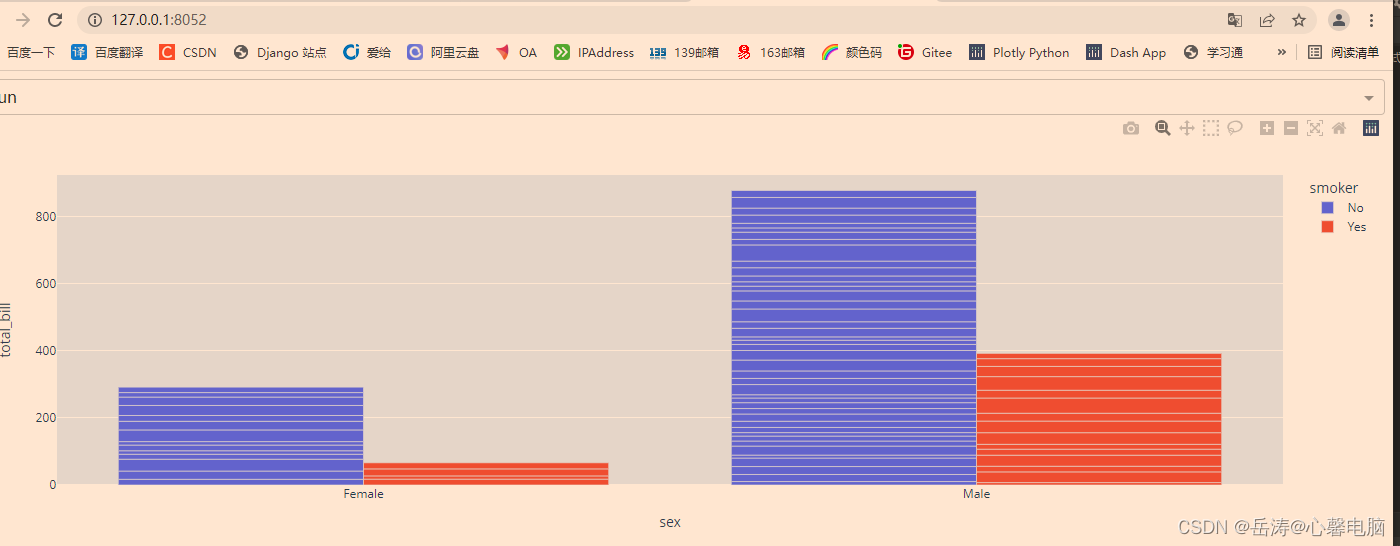Click the address bar URL 127.0.0.1:8052
This screenshot has height=546, width=1400.
coord(159,20)
